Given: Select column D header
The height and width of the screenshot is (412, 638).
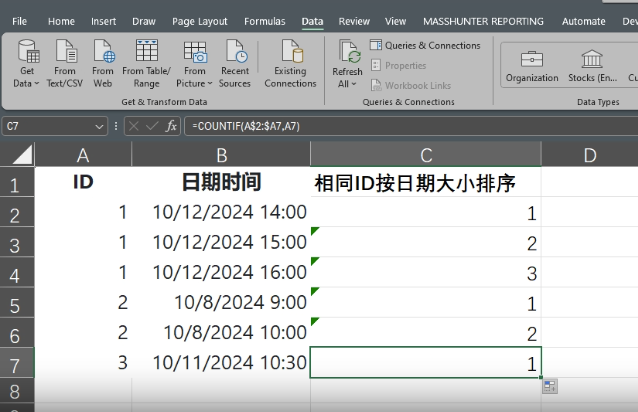Looking at the screenshot, I should (x=590, y=155).
